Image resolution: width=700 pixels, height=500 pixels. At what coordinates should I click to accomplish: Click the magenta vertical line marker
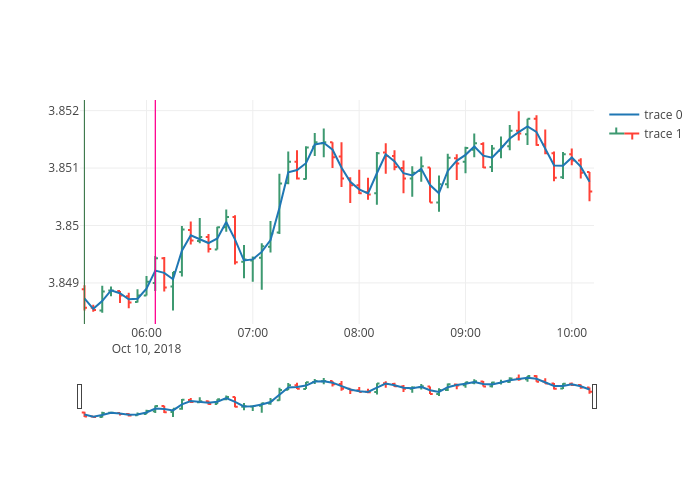(155, 200)
